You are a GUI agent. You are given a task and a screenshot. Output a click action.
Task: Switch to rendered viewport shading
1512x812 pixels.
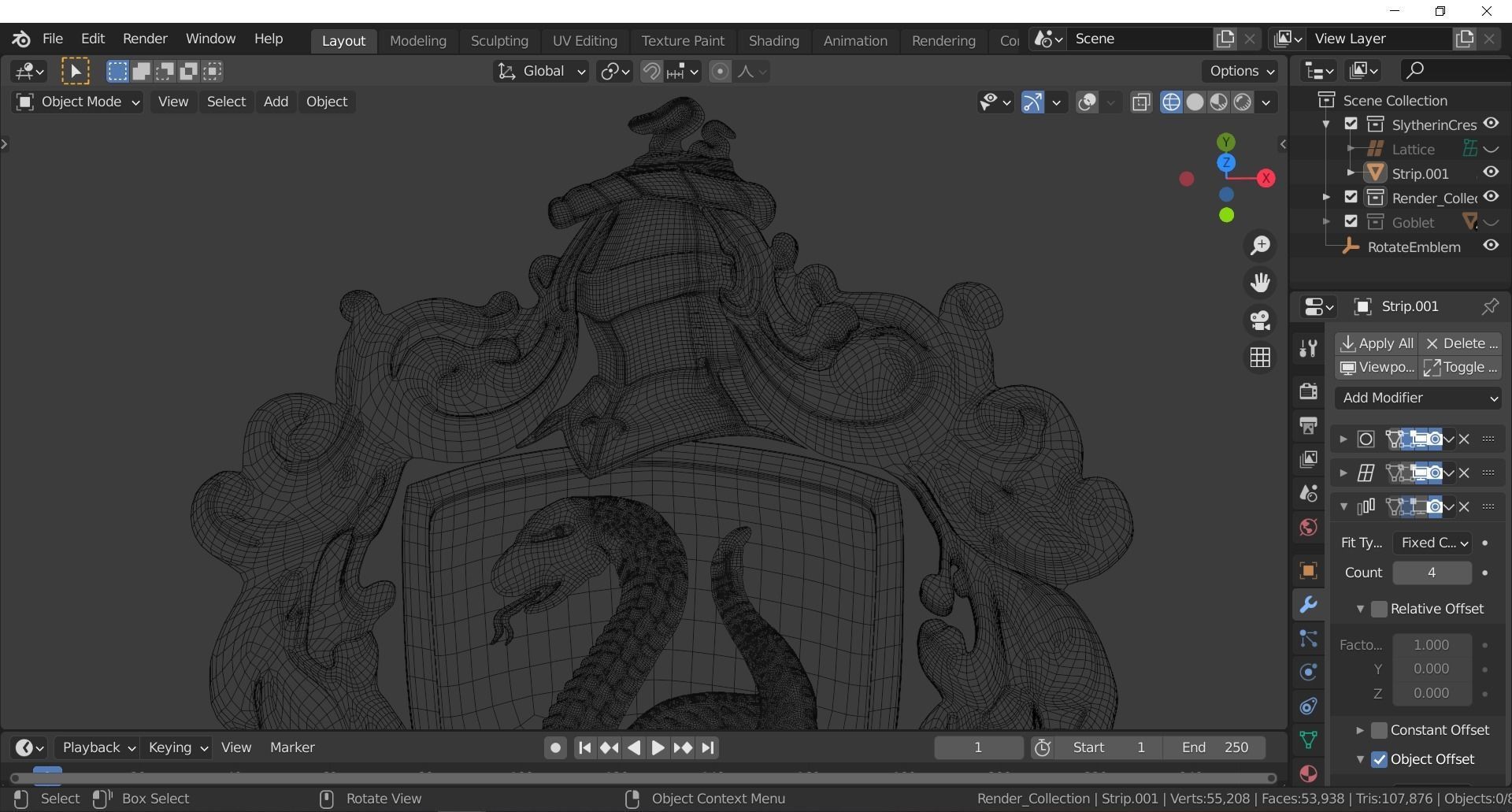tap(1242, 102)
